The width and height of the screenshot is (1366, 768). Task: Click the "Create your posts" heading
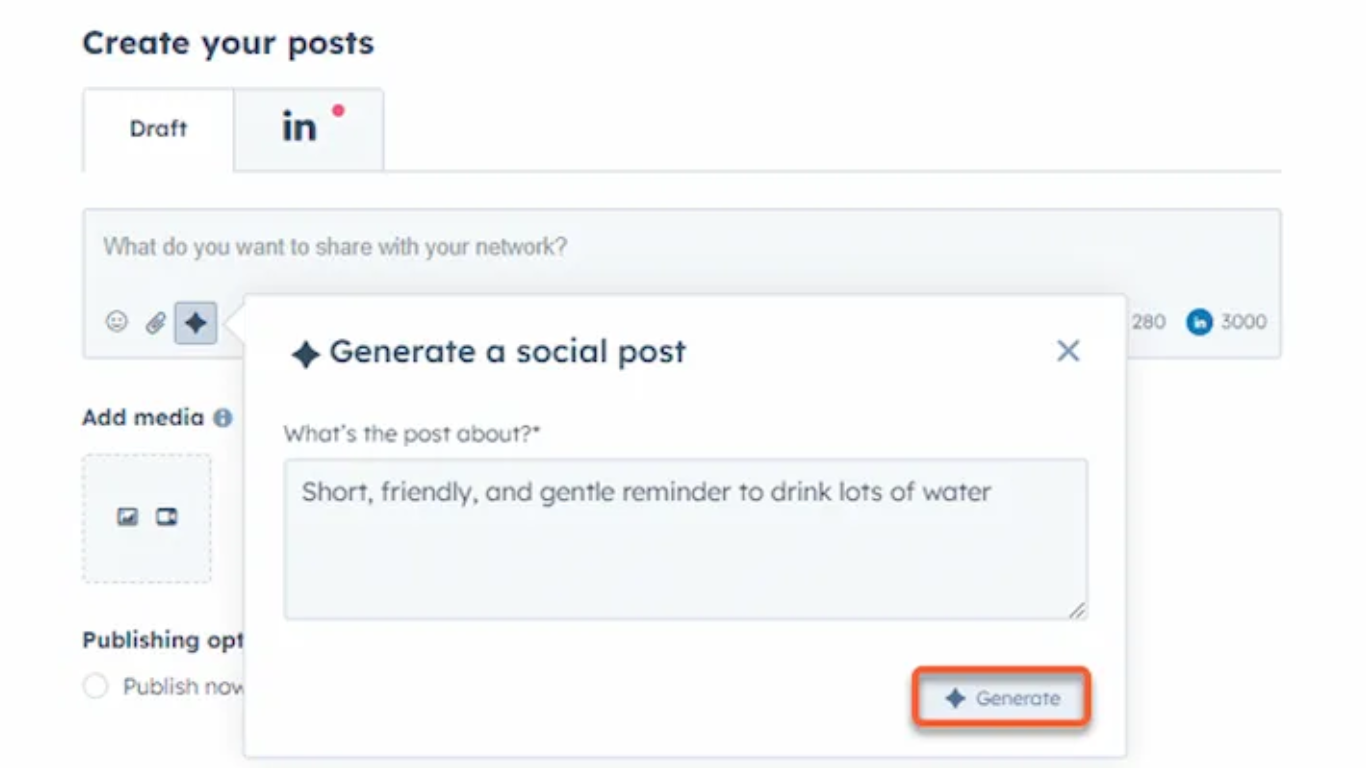(228, 43)
